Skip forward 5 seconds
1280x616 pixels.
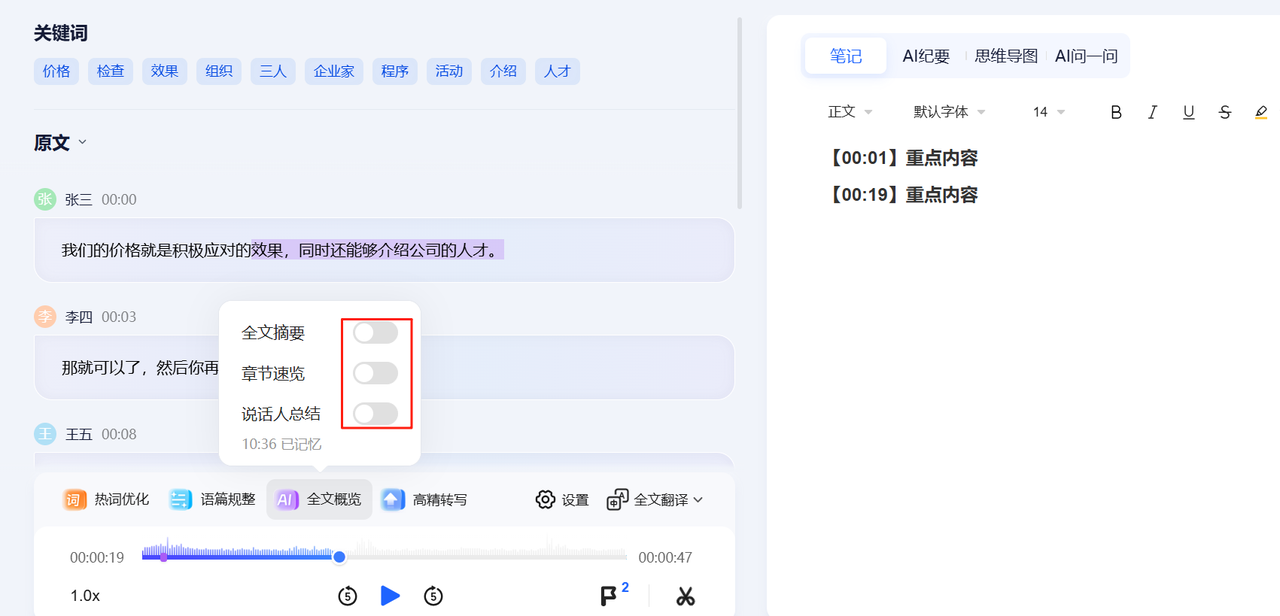[x=433, y=596]
